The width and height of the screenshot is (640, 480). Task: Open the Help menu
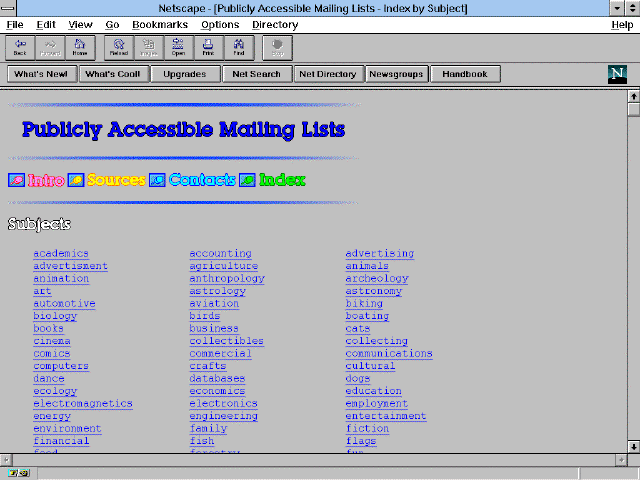pos(622,25)
